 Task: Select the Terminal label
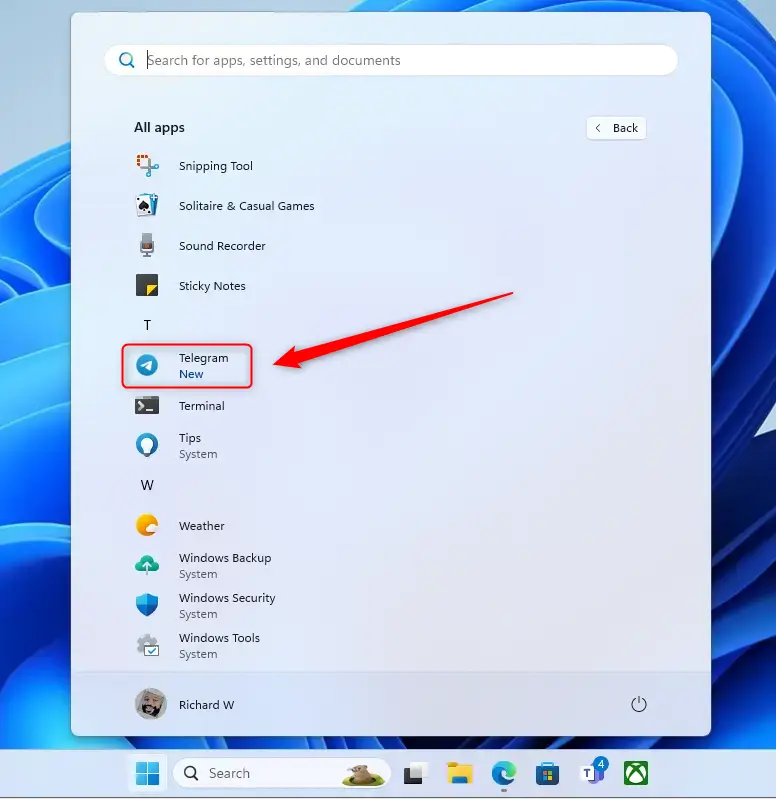pyautogui.click(x=201, y=406)
